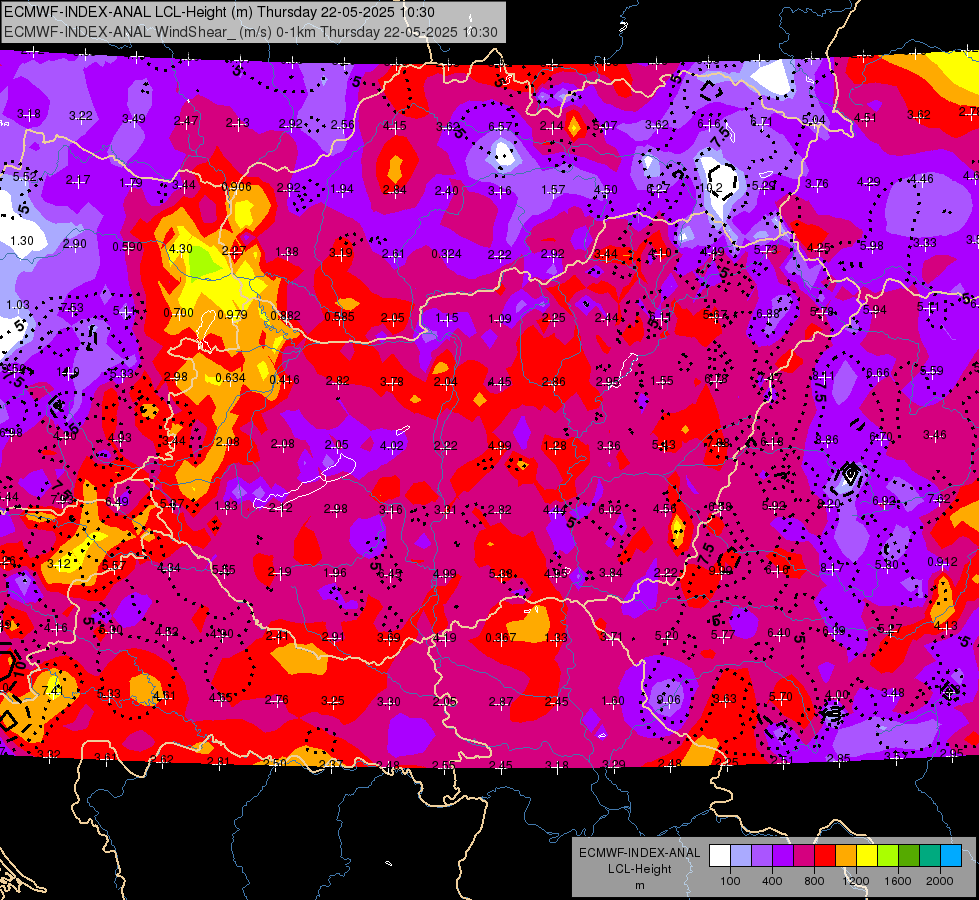
Task: Select the deep purple swatch right of 400
Action: [x=783, y=856]
